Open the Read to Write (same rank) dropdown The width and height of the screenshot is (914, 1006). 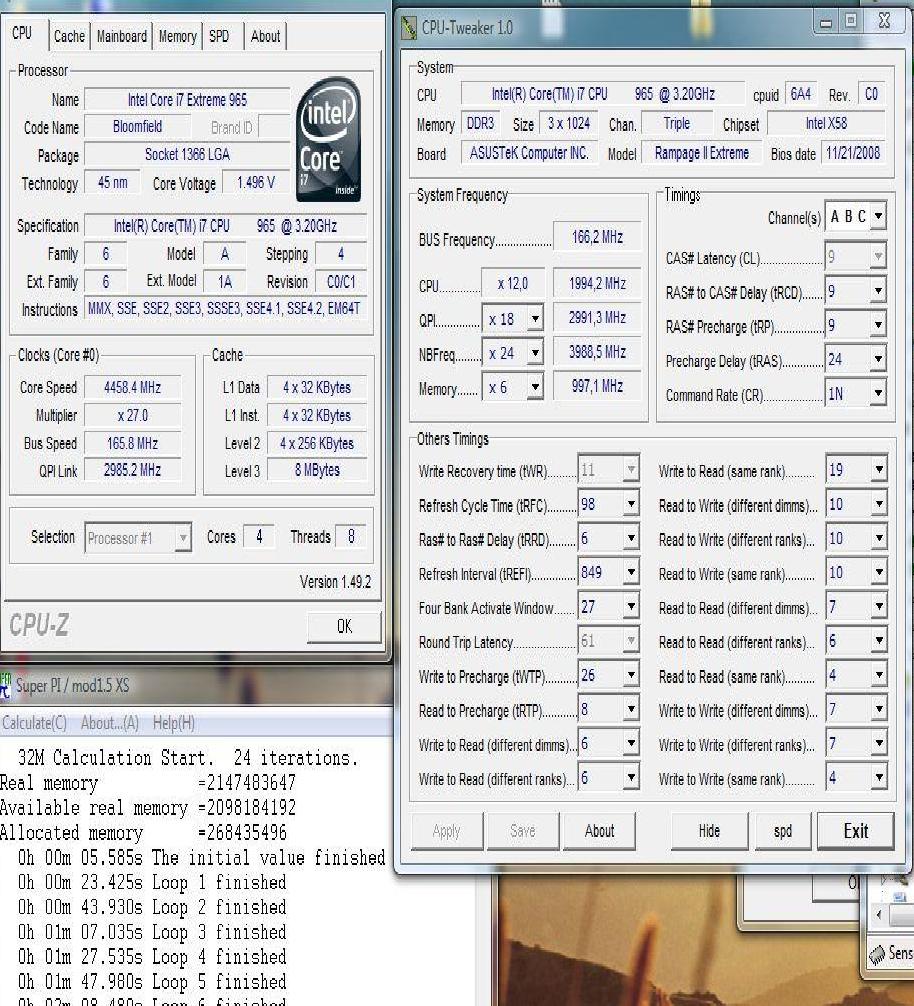[x=879, y=573]
